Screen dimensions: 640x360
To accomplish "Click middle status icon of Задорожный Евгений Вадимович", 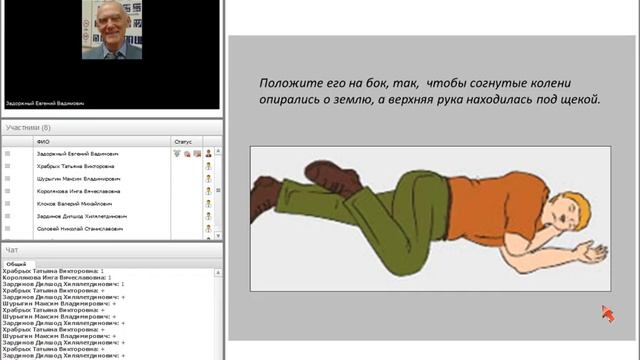I will click(x=187, y=154).
